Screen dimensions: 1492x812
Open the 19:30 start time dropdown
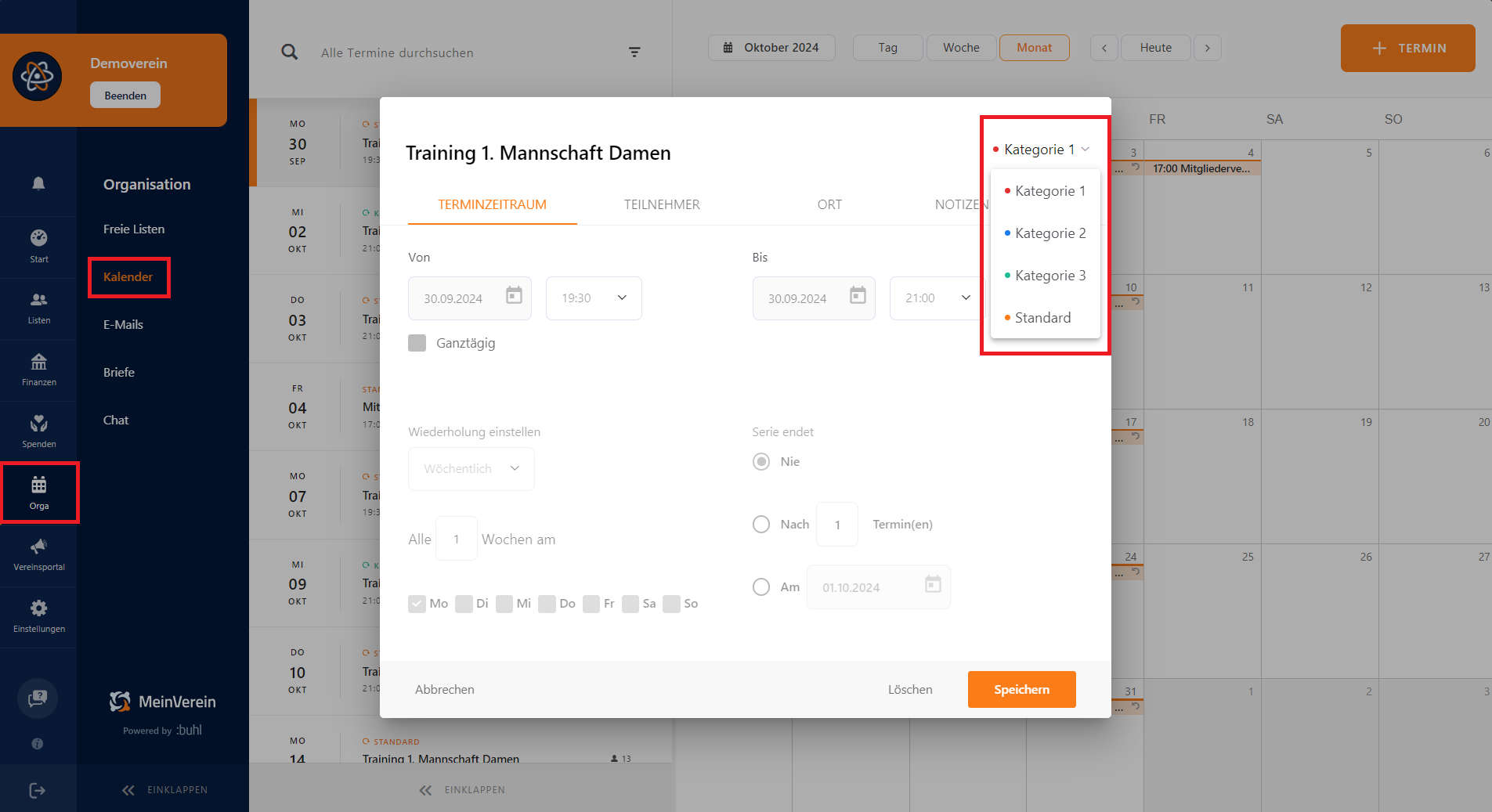coord(594,298)
